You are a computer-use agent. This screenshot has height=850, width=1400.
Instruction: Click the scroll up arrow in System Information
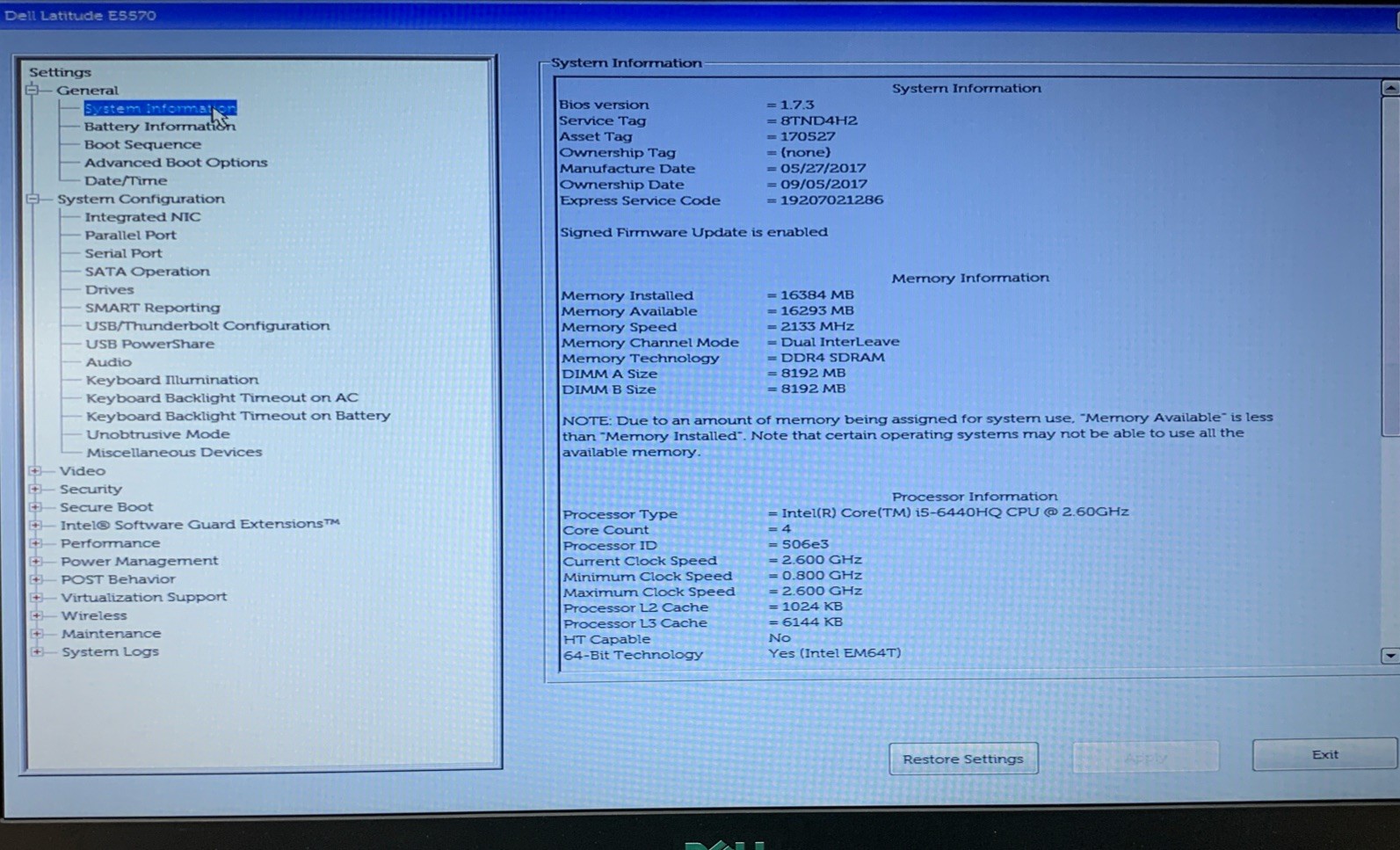click(x=1389, y=88)
